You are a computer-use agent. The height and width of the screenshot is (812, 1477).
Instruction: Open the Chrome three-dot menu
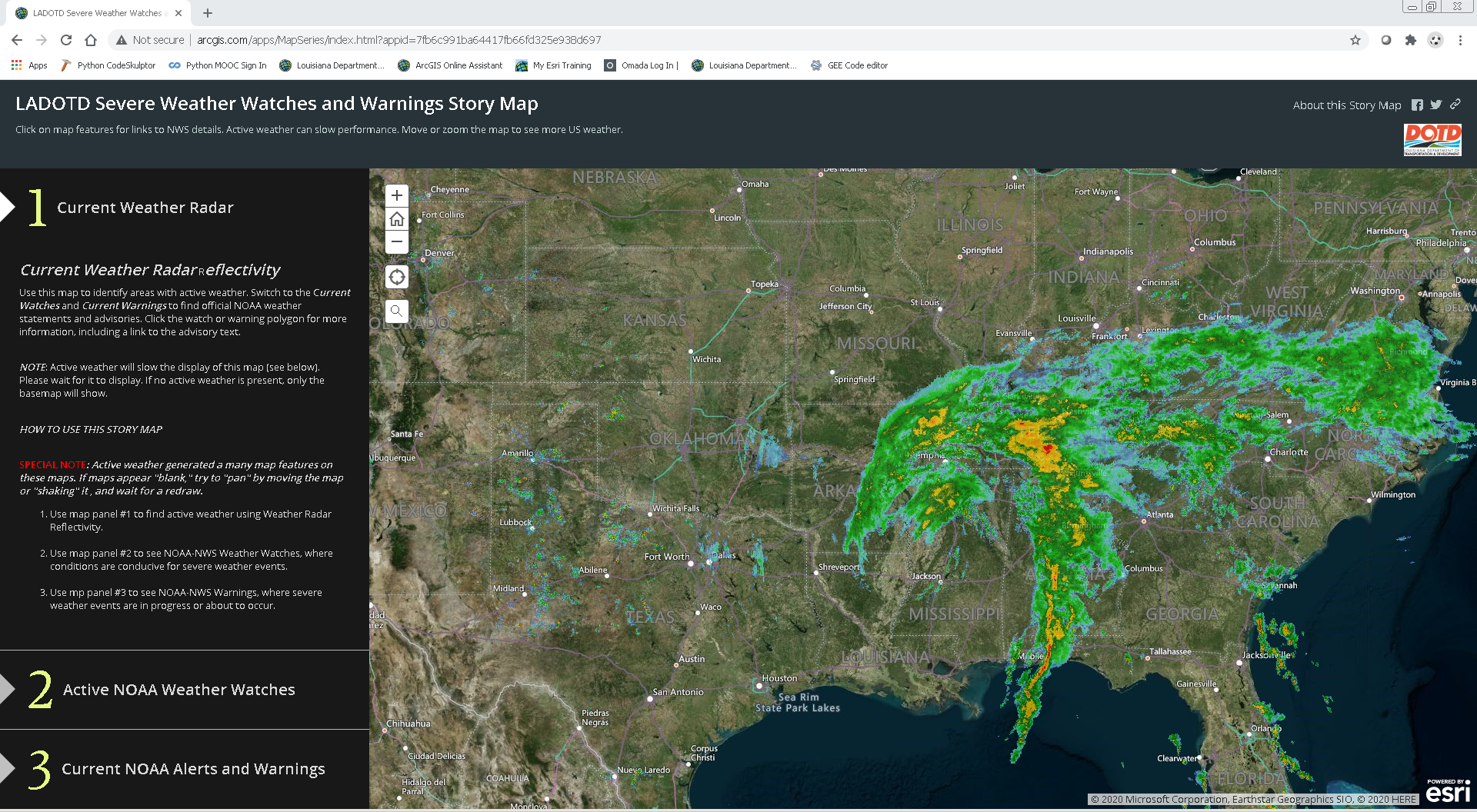click(1460, 40)
